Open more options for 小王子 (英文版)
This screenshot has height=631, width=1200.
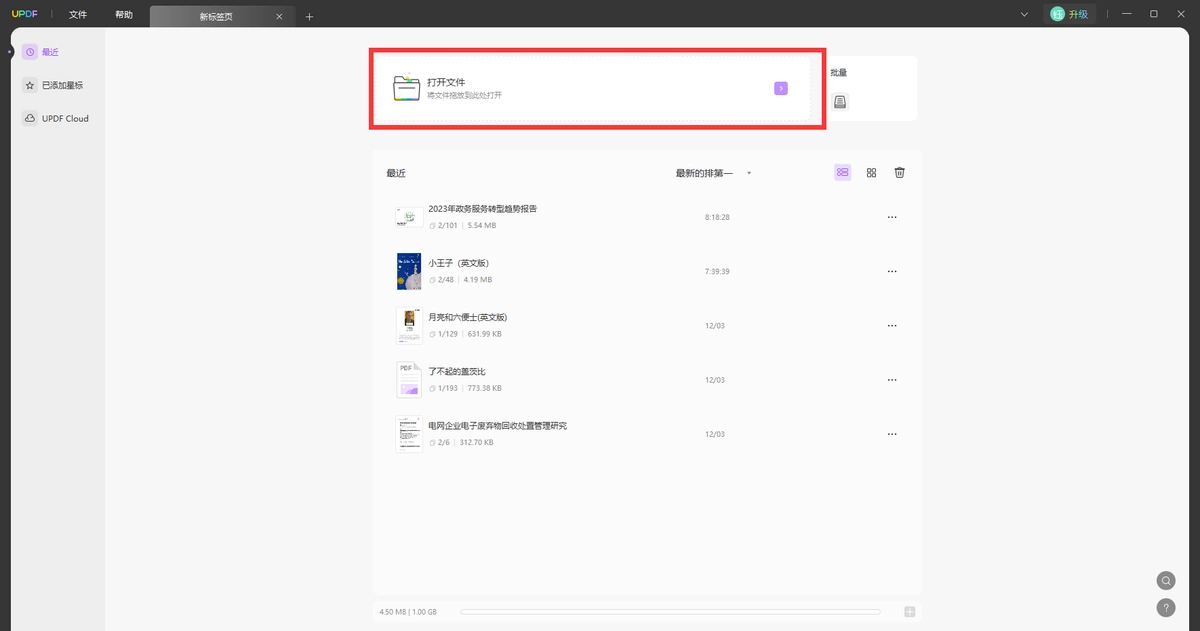tap(892, 271)
